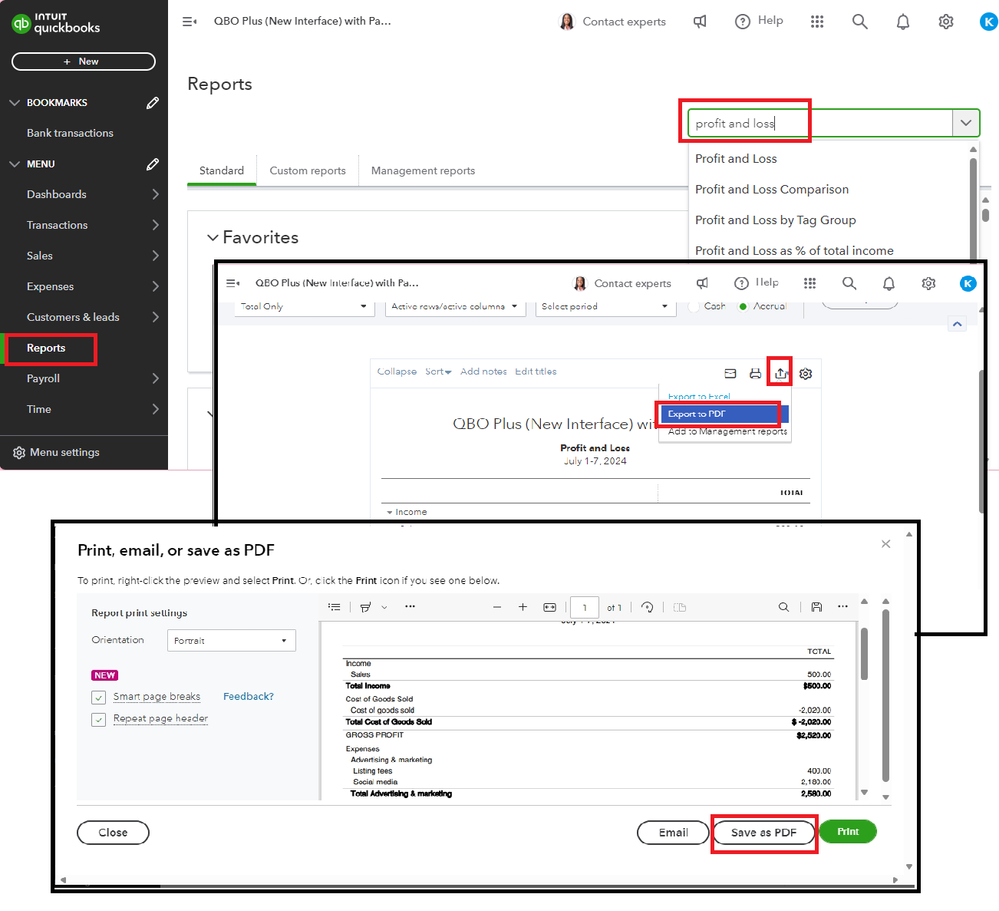Open the settings gear in the main Reports header

click(x=945, y=22)
